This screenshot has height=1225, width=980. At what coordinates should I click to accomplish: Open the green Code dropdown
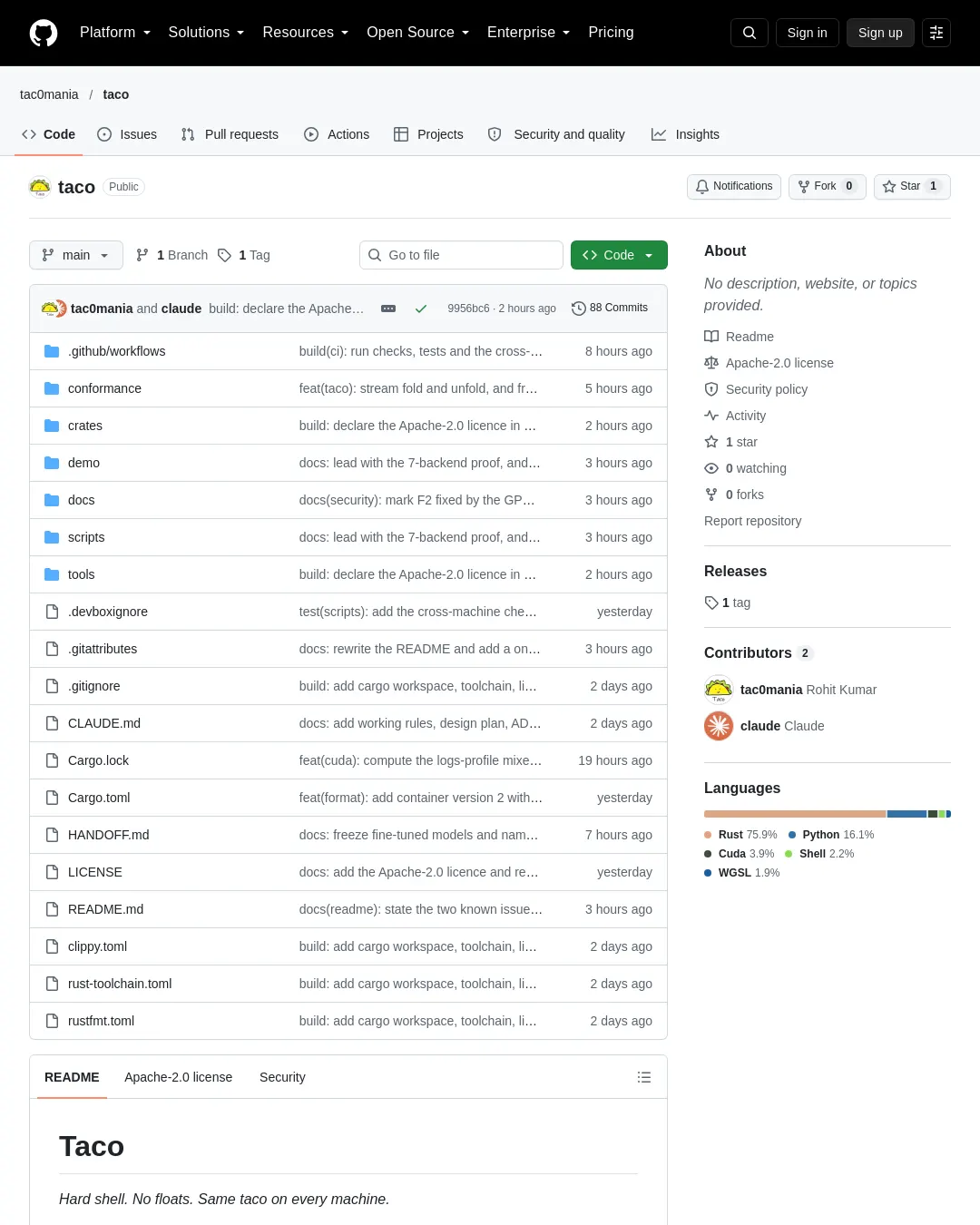tap(619, 255)
